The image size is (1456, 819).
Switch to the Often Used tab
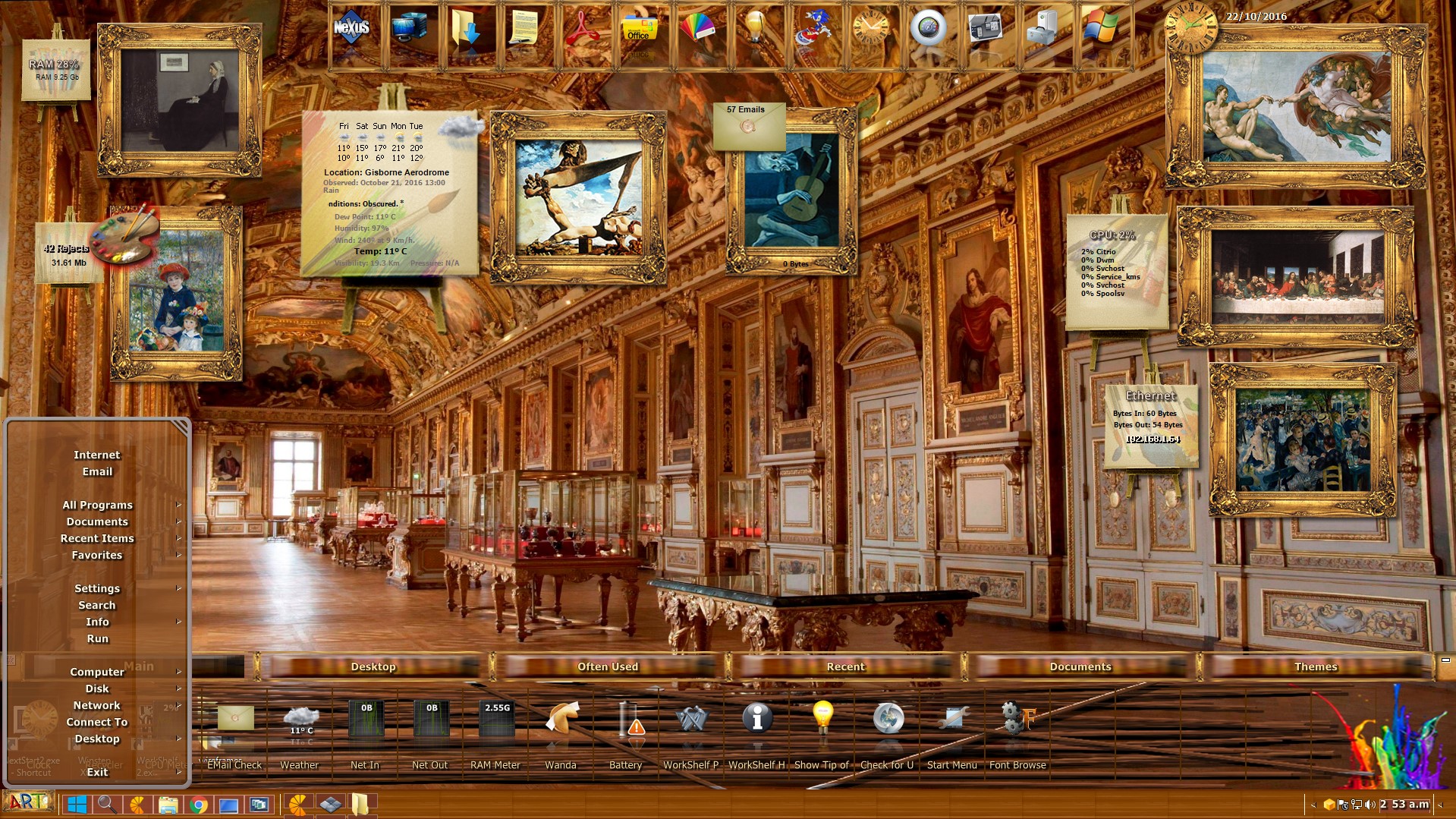point(608,666)
